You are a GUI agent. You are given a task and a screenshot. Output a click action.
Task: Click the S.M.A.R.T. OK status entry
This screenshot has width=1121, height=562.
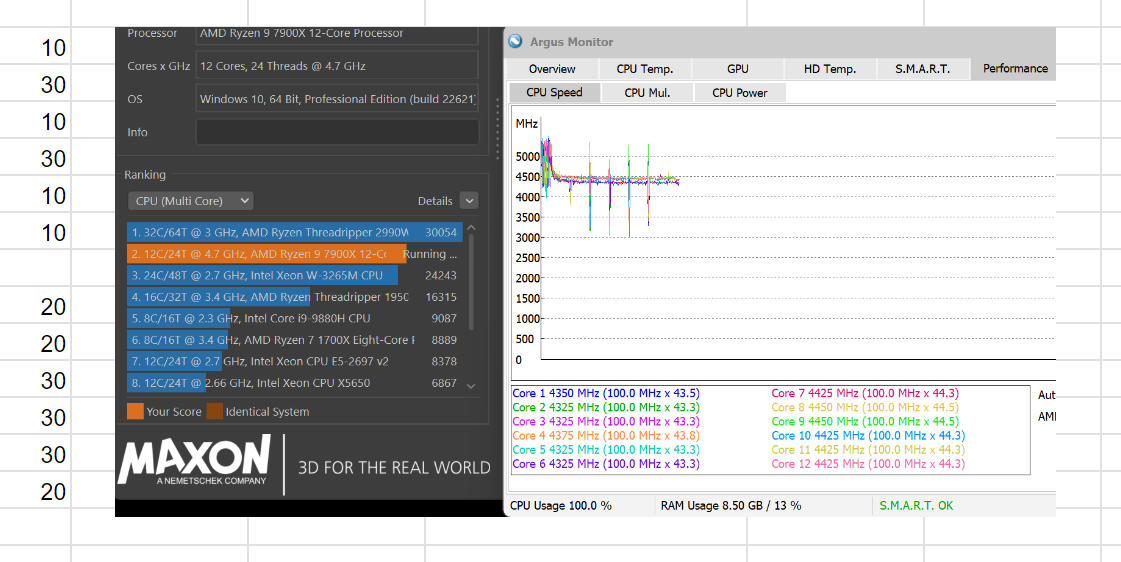tap(916, 506)
